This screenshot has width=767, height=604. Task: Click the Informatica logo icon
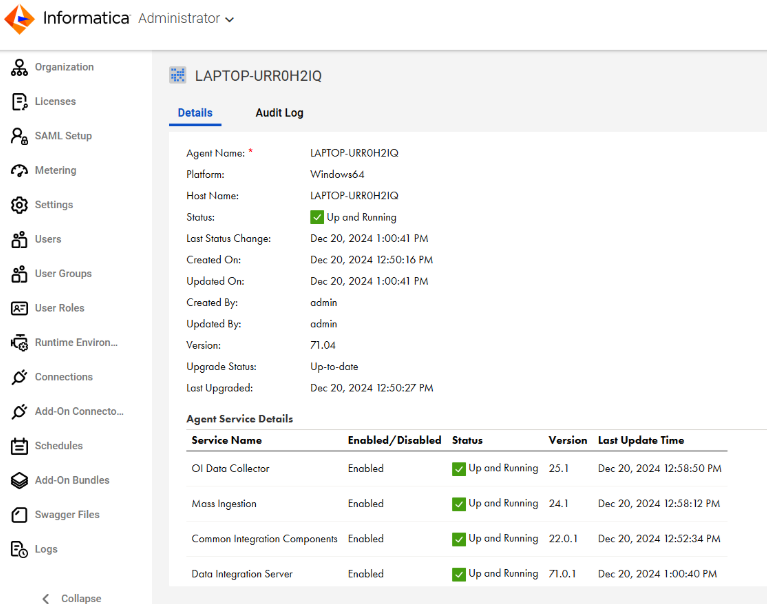pyautogui.click(x=19, y=19)
